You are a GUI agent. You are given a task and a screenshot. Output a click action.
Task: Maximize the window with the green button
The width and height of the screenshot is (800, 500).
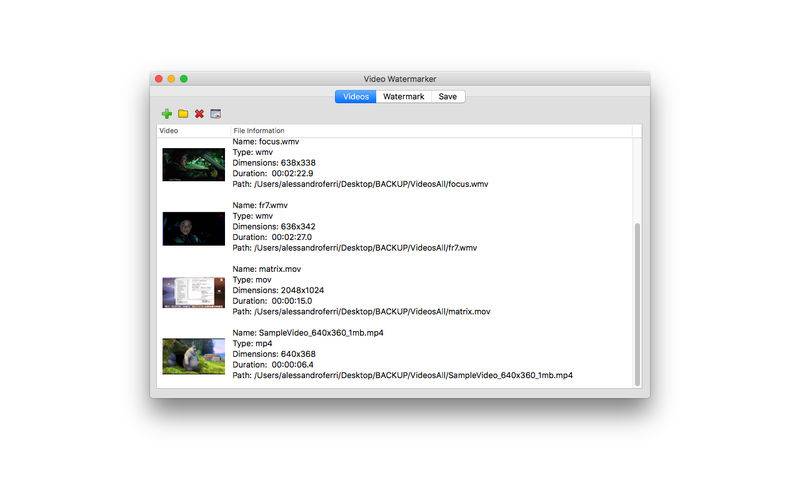(184, 79)
